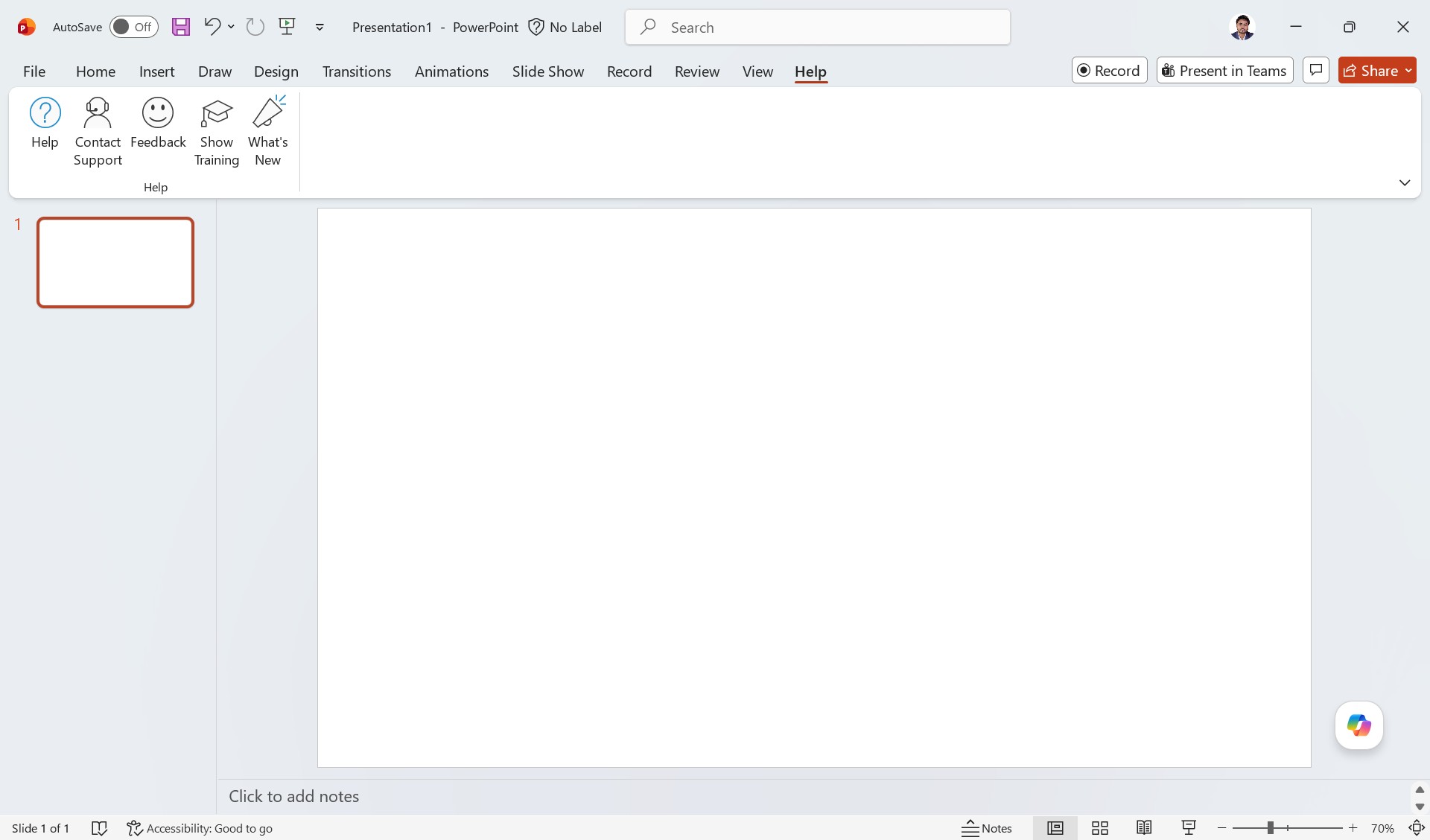This screenshot has height=840, width=1430.
Task: Adjust the zoom slider handle
Action: [1271, 828]
